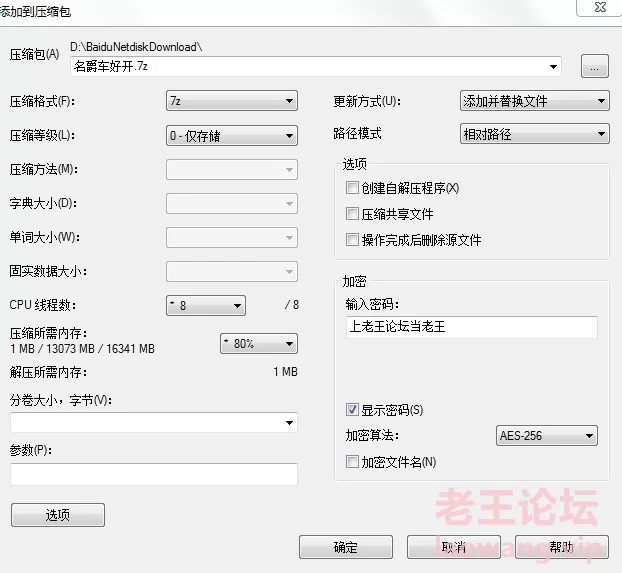Open the 加密算法 AES-256 dropdown
The height and width of the screenshot is (573, 622).
[x=547, y=436]
